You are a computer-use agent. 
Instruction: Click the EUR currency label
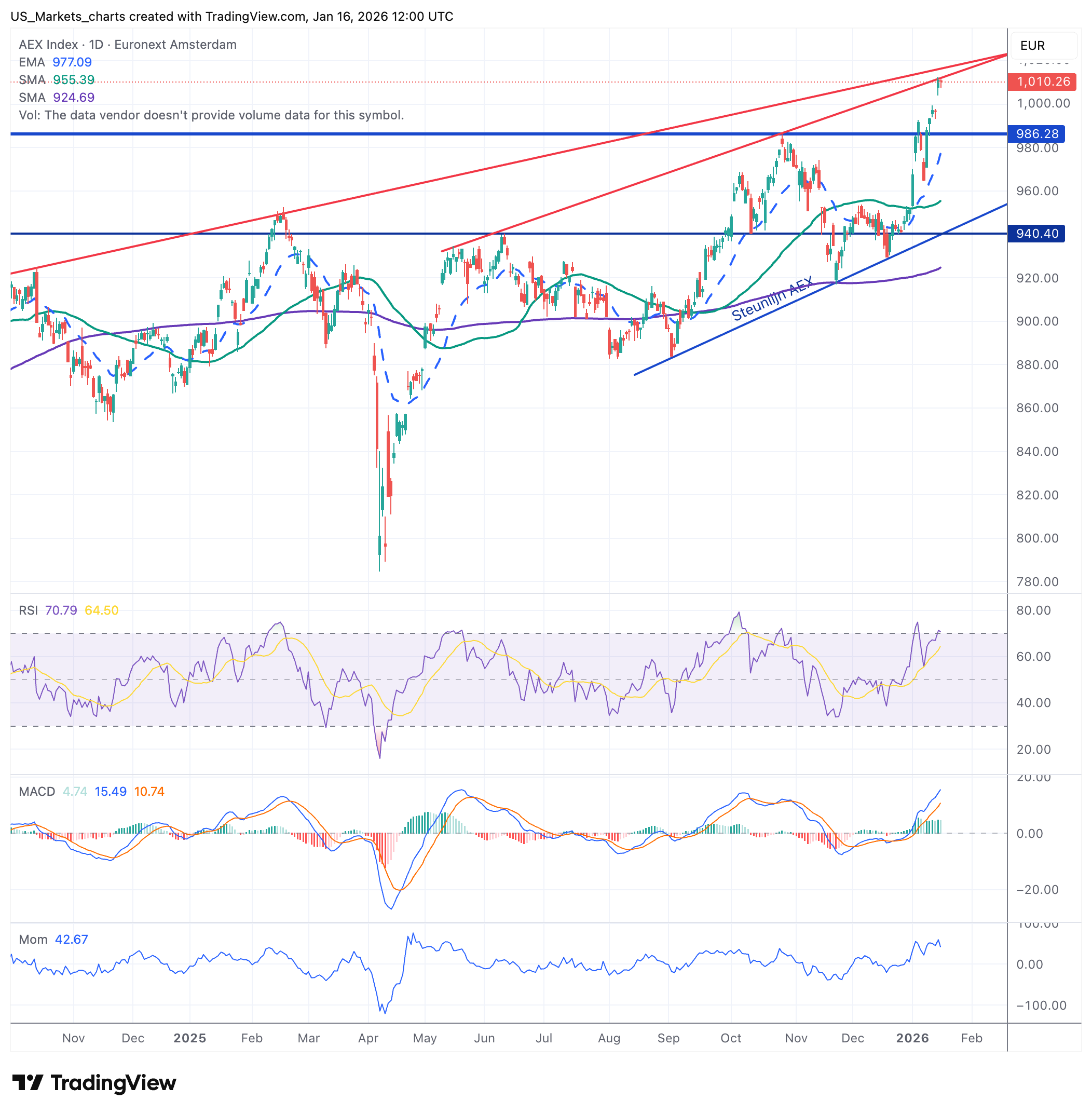(x=1032, y=45)
